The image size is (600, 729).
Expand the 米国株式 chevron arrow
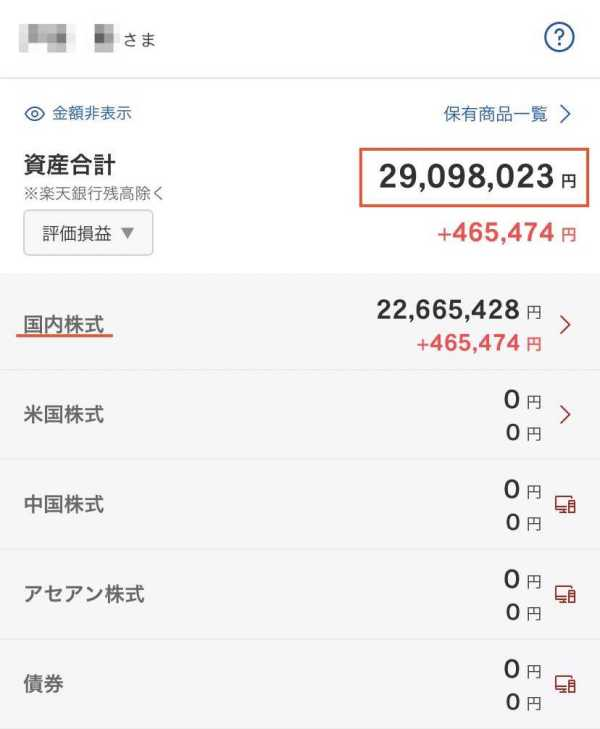pos(565,414)
